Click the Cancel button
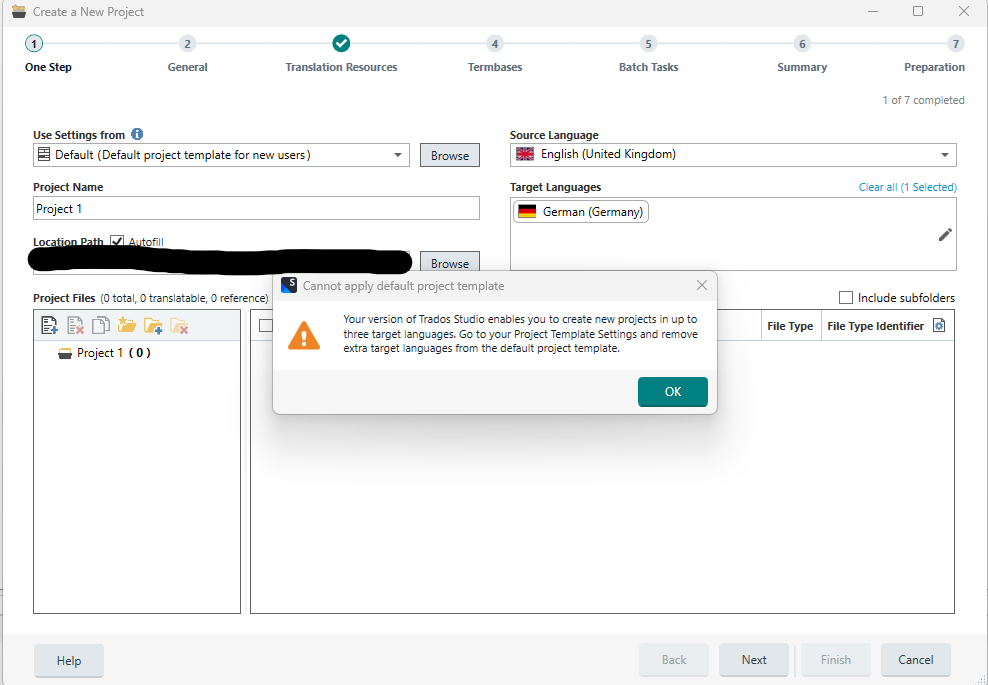The width and height of the screenshot is (988, 685). (x=916, y=660)
